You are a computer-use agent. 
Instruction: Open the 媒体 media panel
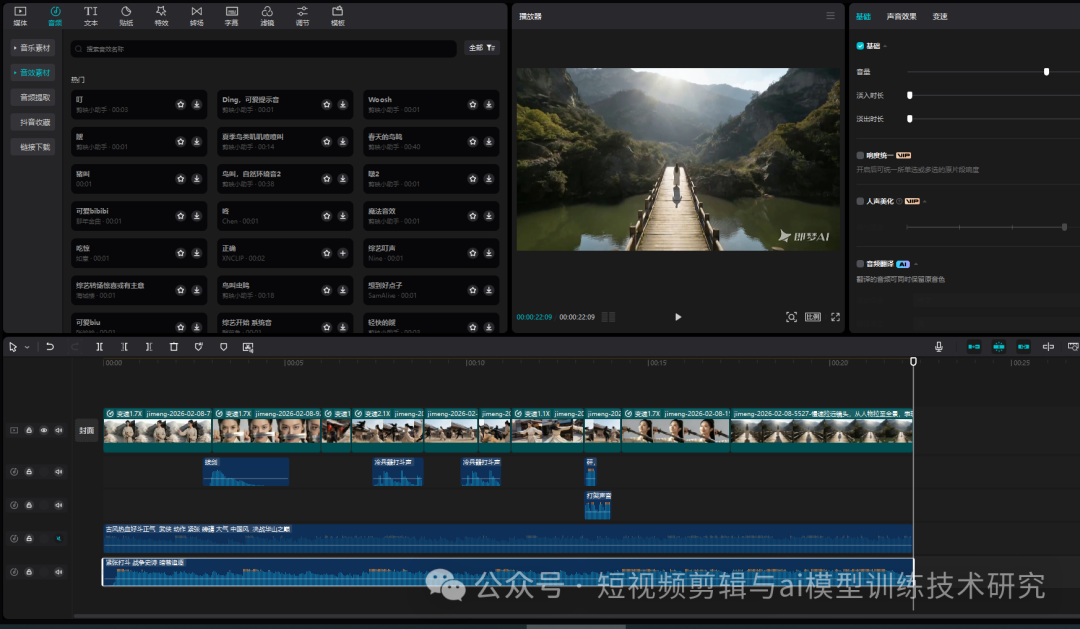pyautogui.click(x=20, y=16)
